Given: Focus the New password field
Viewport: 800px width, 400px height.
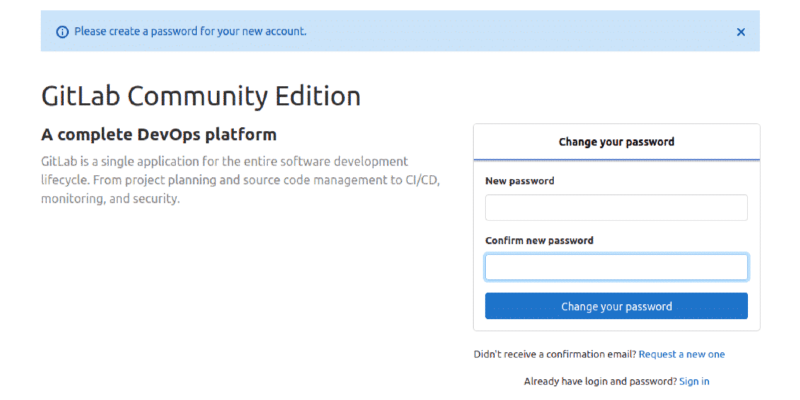Looking at the screenshot, I should pos(616,208).
